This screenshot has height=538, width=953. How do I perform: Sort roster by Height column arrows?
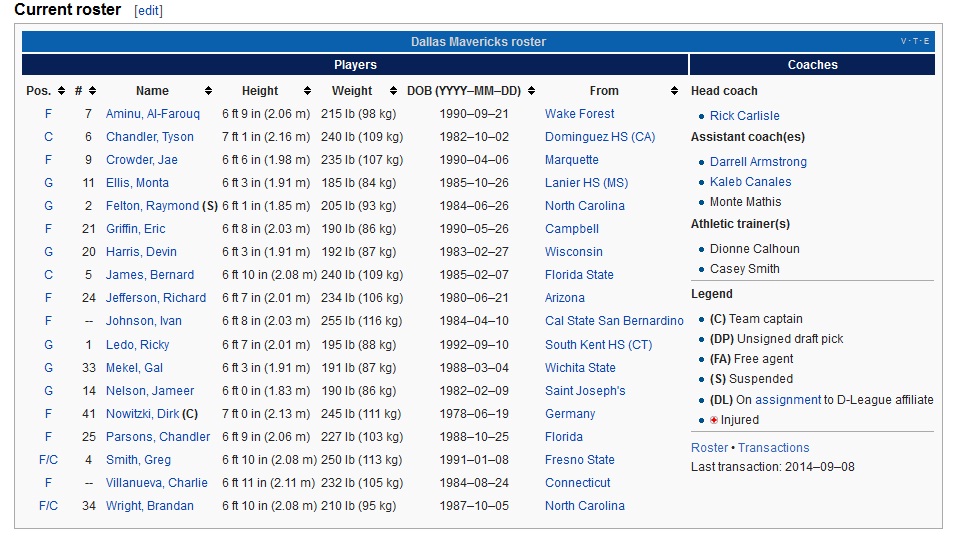308,91
